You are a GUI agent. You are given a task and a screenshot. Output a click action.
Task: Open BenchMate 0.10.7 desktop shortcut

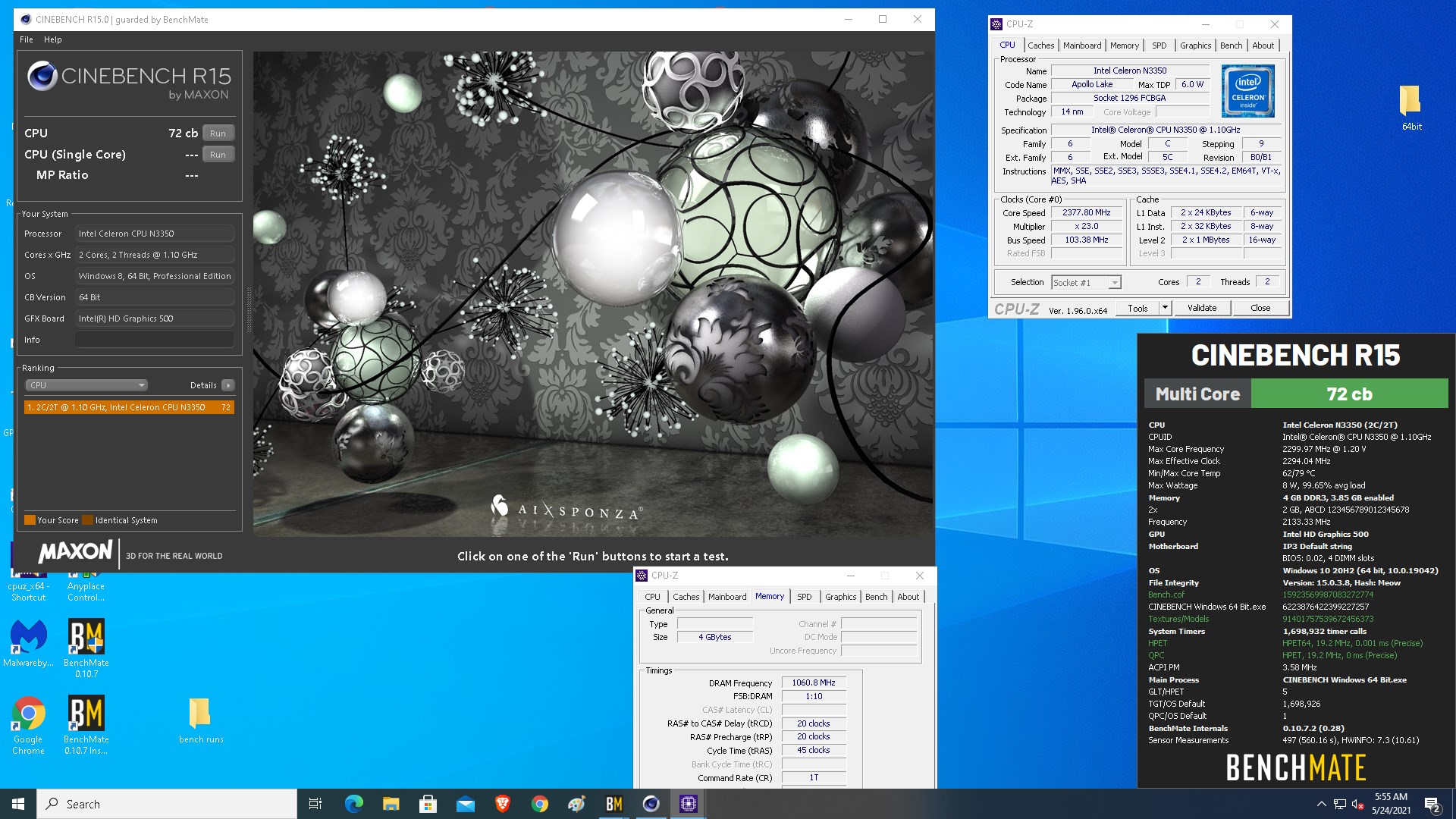click(86, 648)
